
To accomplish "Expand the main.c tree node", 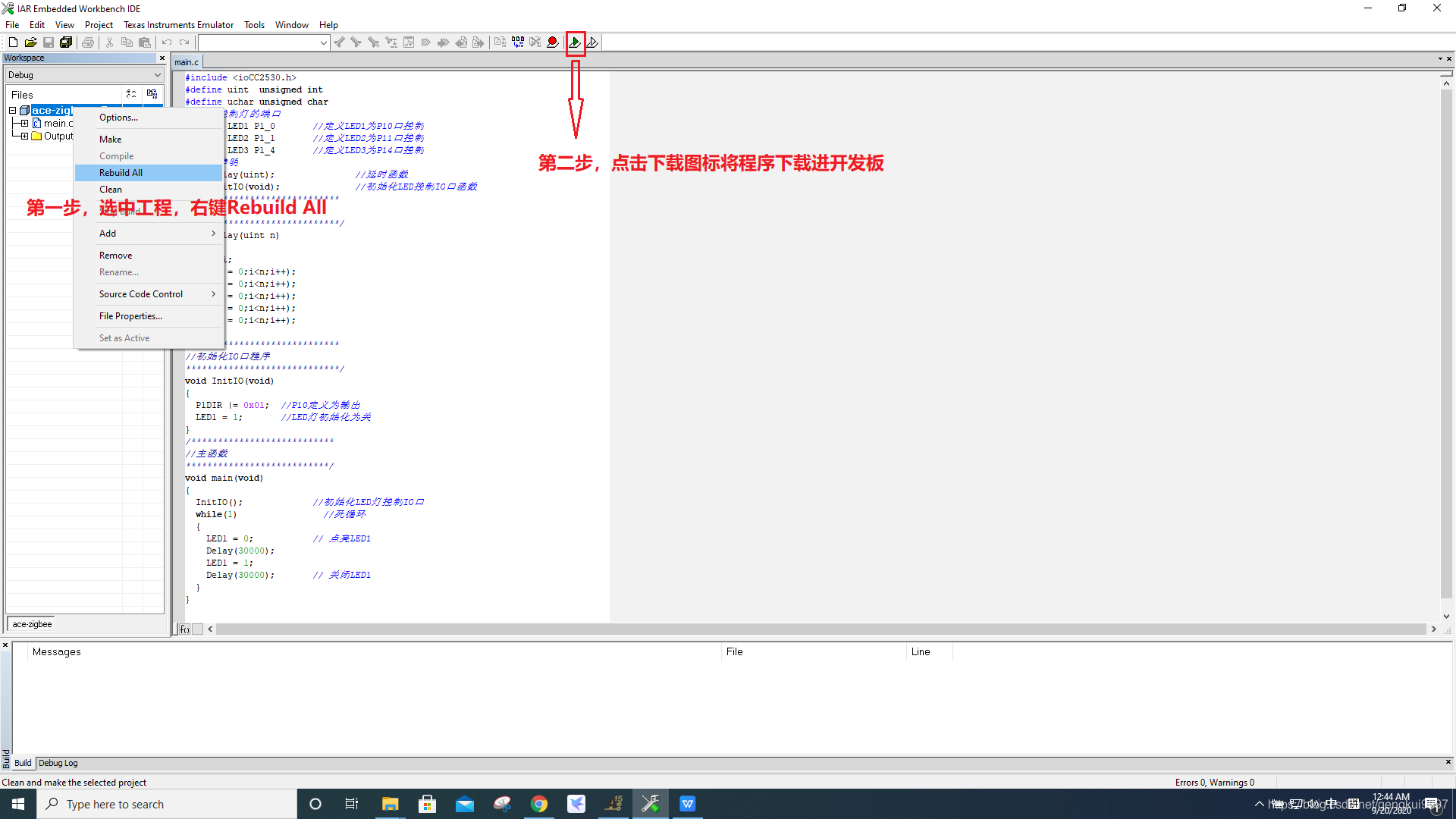I will 24,124.
